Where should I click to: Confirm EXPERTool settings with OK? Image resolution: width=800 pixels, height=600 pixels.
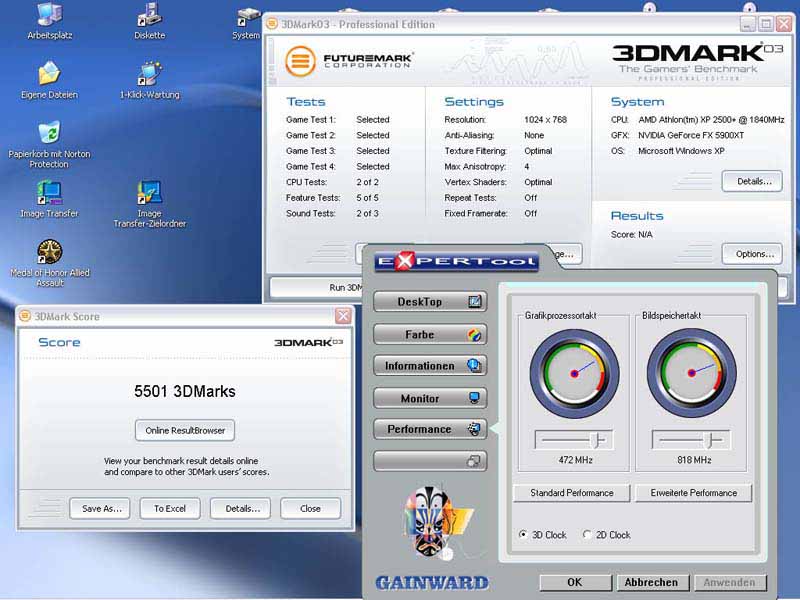click(x=576, y=583)
